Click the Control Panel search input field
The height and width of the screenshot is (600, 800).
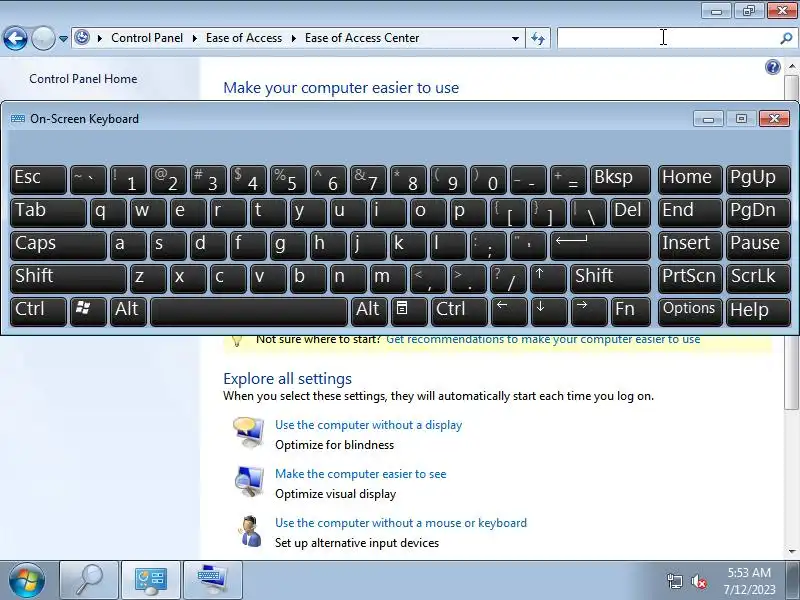[x=668, y=38]
